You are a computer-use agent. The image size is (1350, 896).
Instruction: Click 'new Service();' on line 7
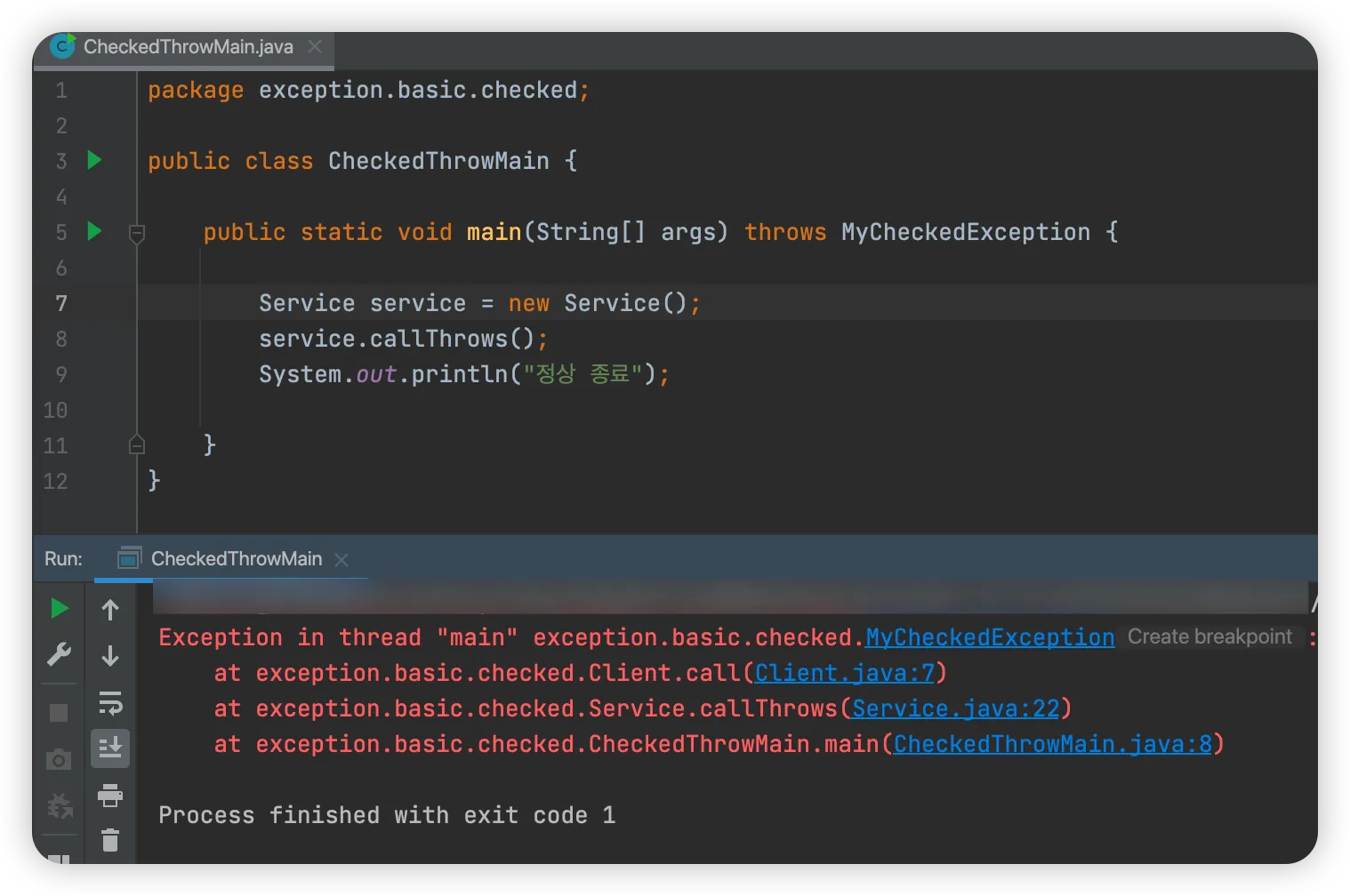605,303
